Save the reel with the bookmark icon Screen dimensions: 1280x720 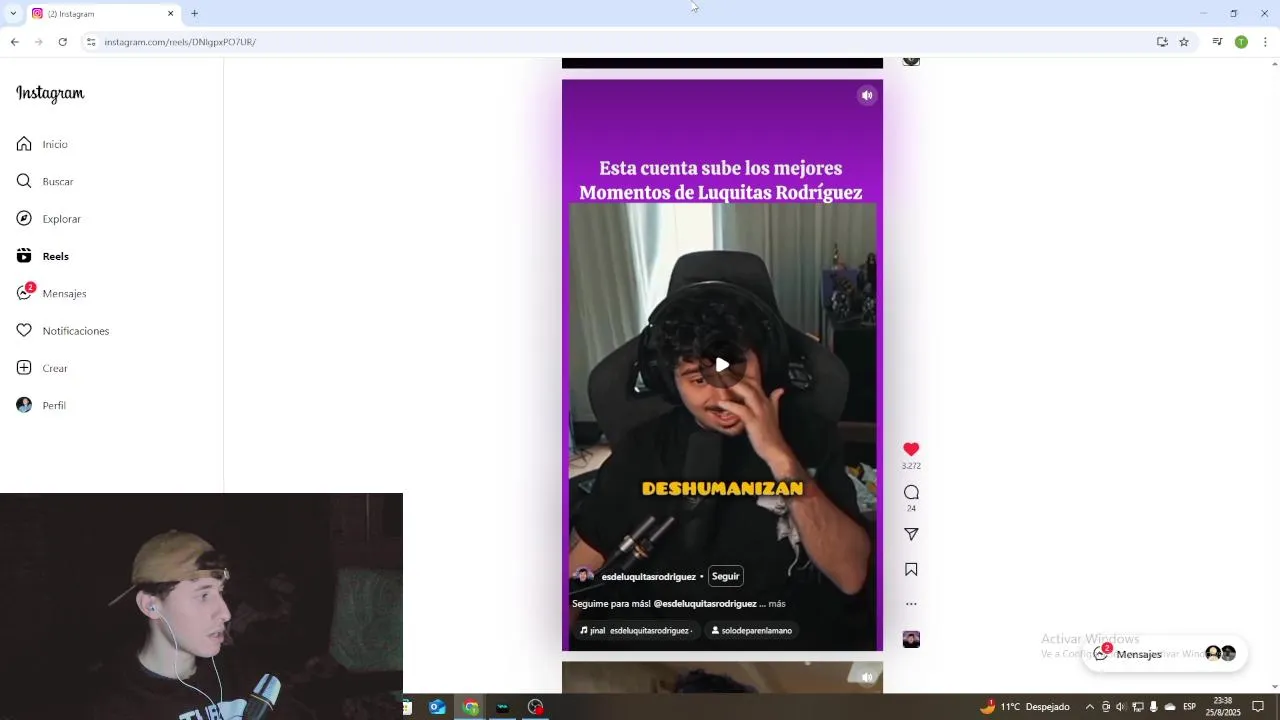(x=911, y=570)
